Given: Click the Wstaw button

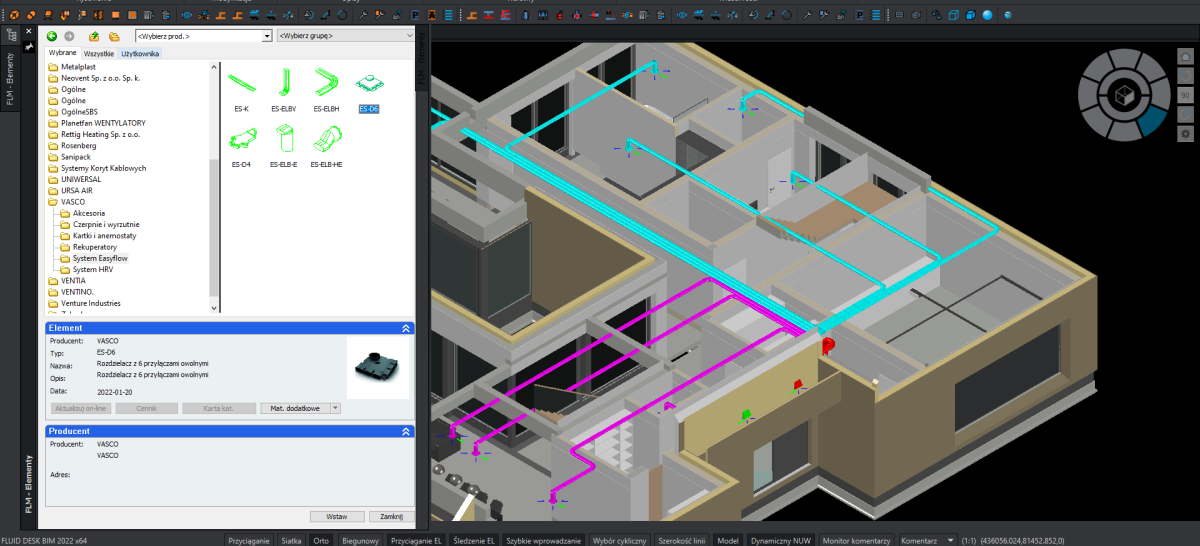Looking at the screenshot, I should coord(337,517).
